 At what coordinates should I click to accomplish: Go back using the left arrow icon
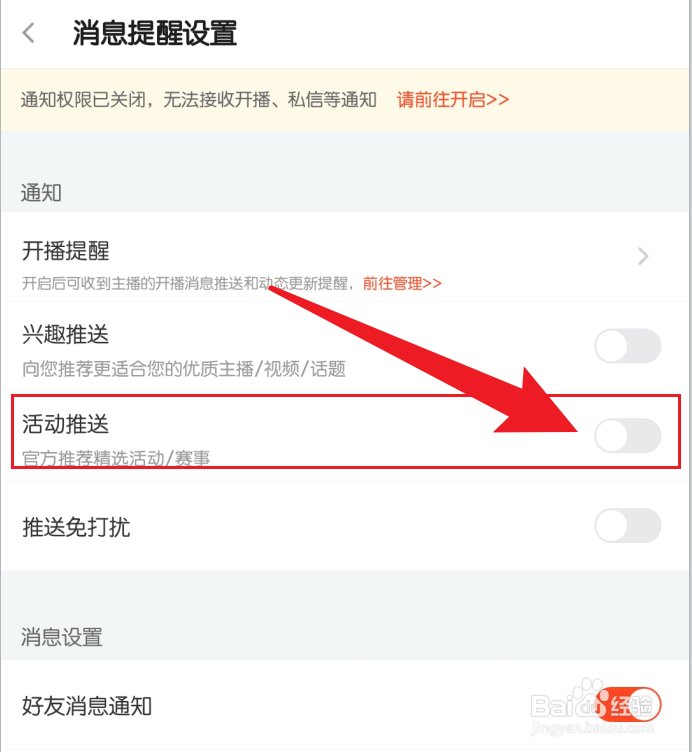(29, 33)
